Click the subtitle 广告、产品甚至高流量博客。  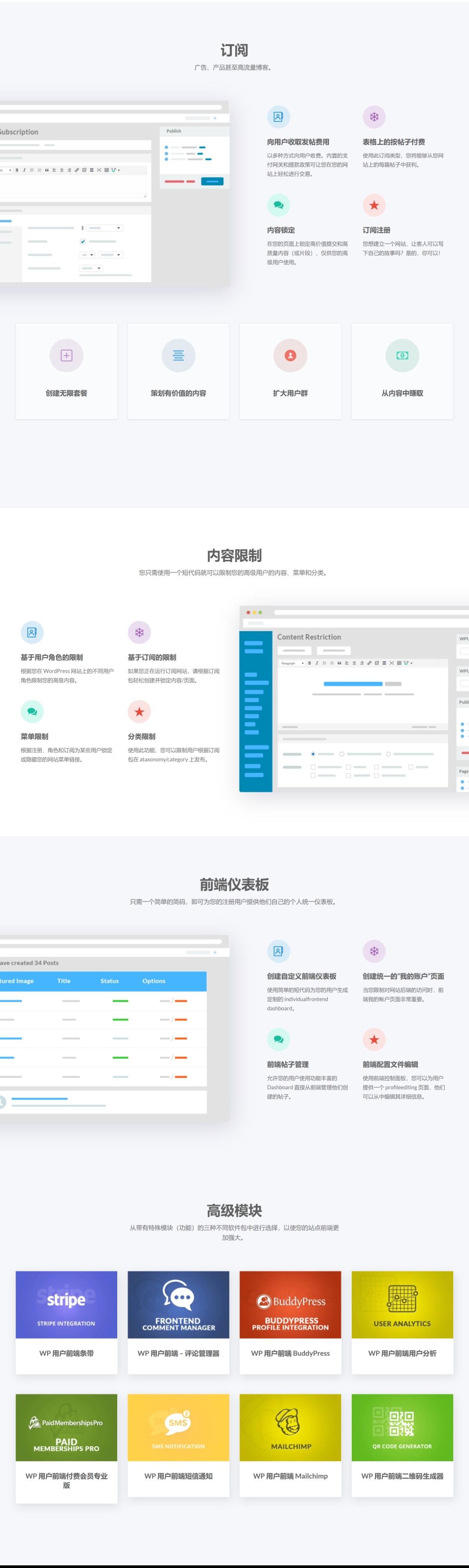coord(234,68)
